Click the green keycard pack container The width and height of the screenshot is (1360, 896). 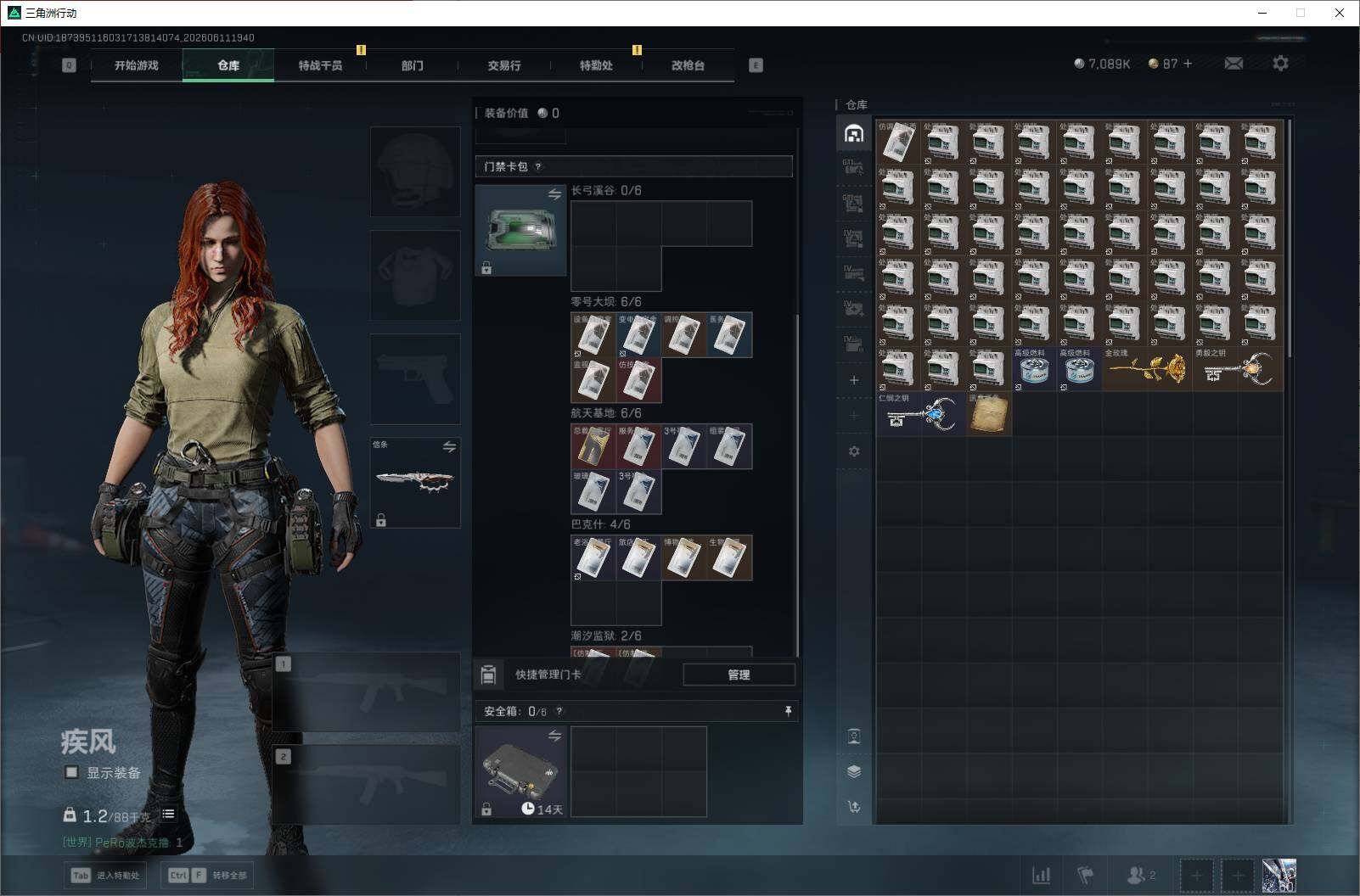520,230
